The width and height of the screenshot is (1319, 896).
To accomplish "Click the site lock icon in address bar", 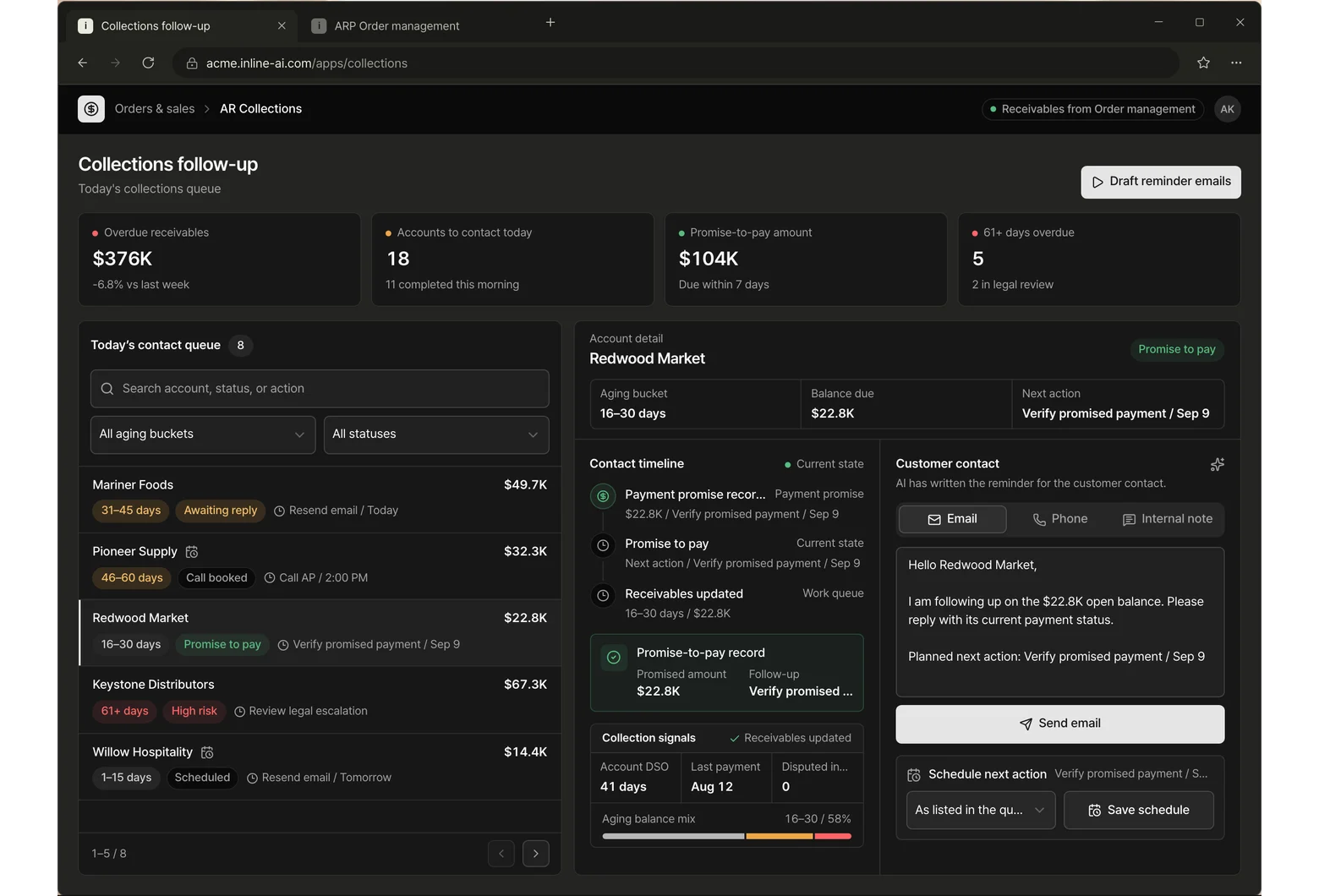I will point(192,63).
